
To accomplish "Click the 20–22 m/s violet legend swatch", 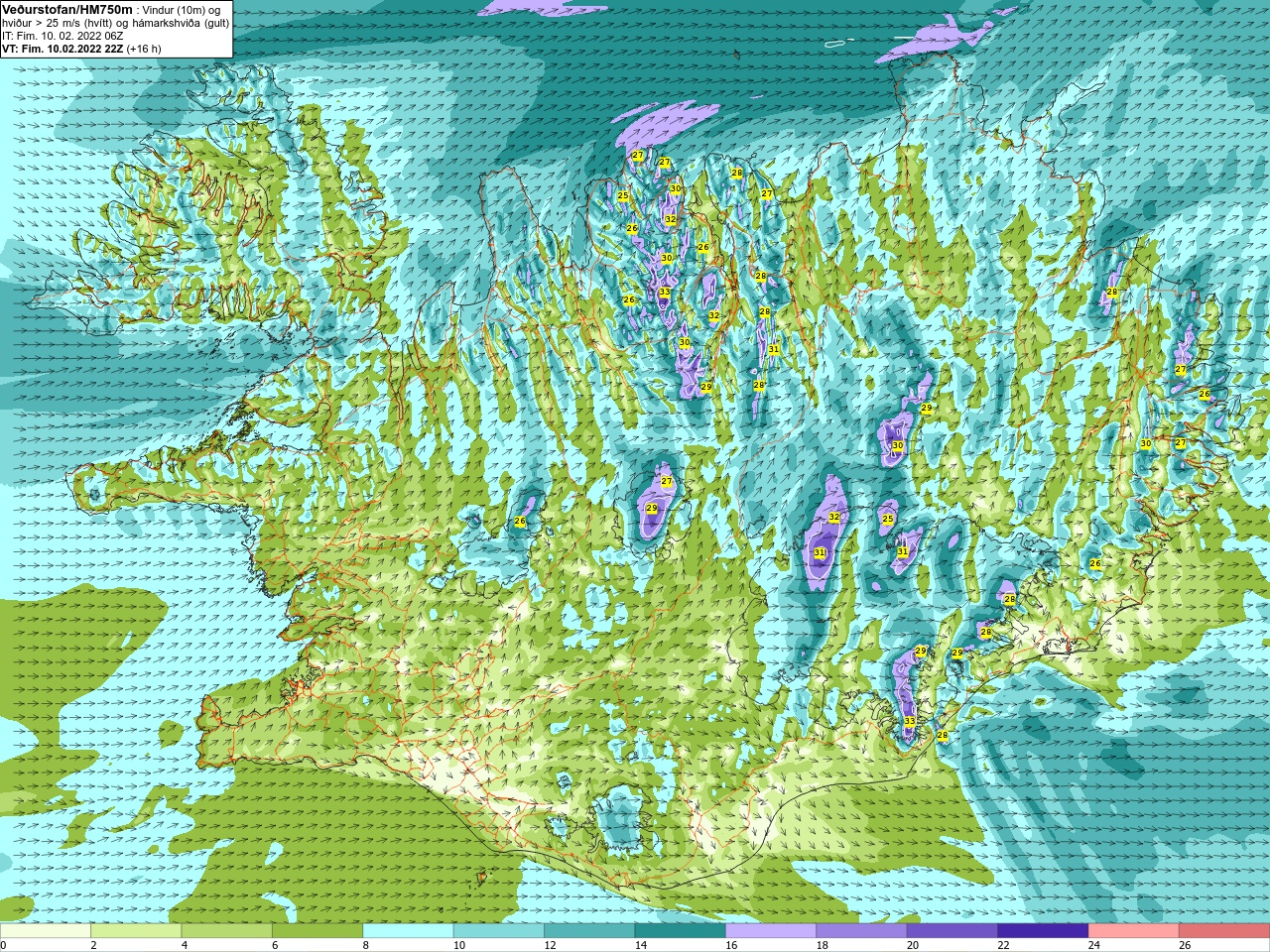I will (952, 931).
